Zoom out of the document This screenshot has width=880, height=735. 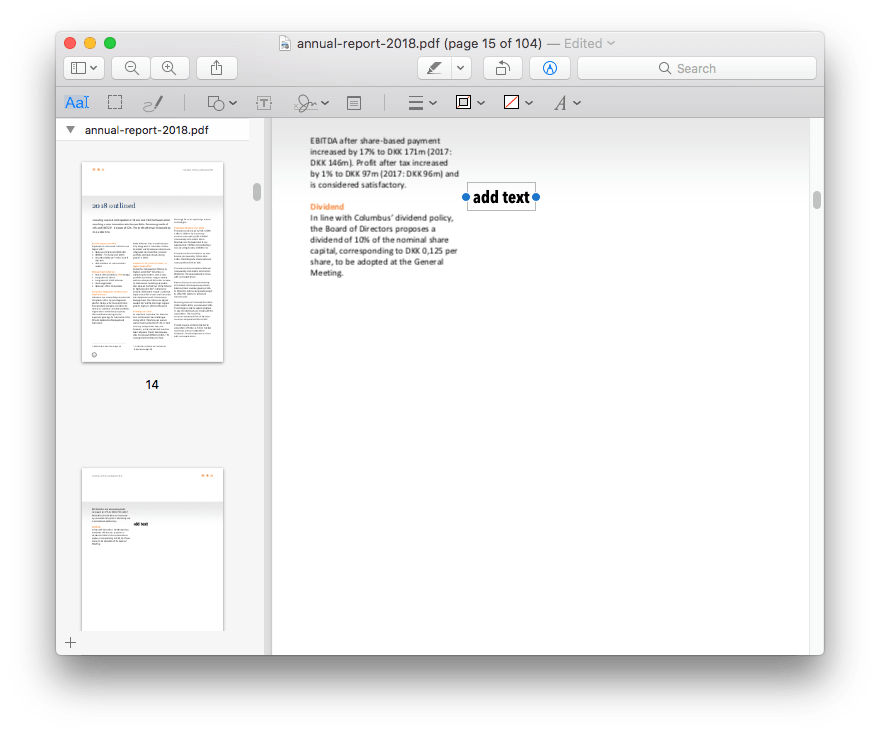click(130, 68)
